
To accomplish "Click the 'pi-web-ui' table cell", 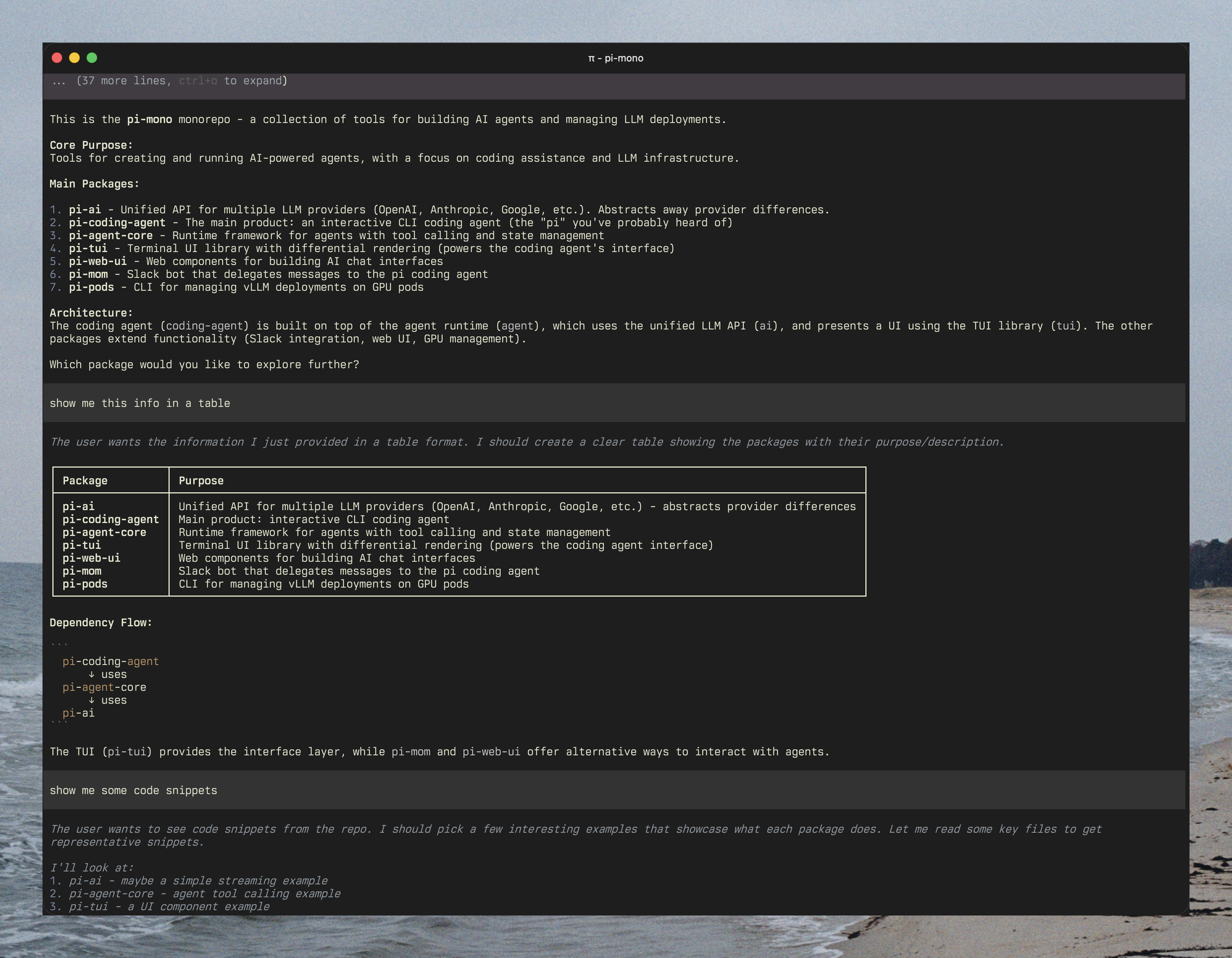I will click(x=91, y=559).
